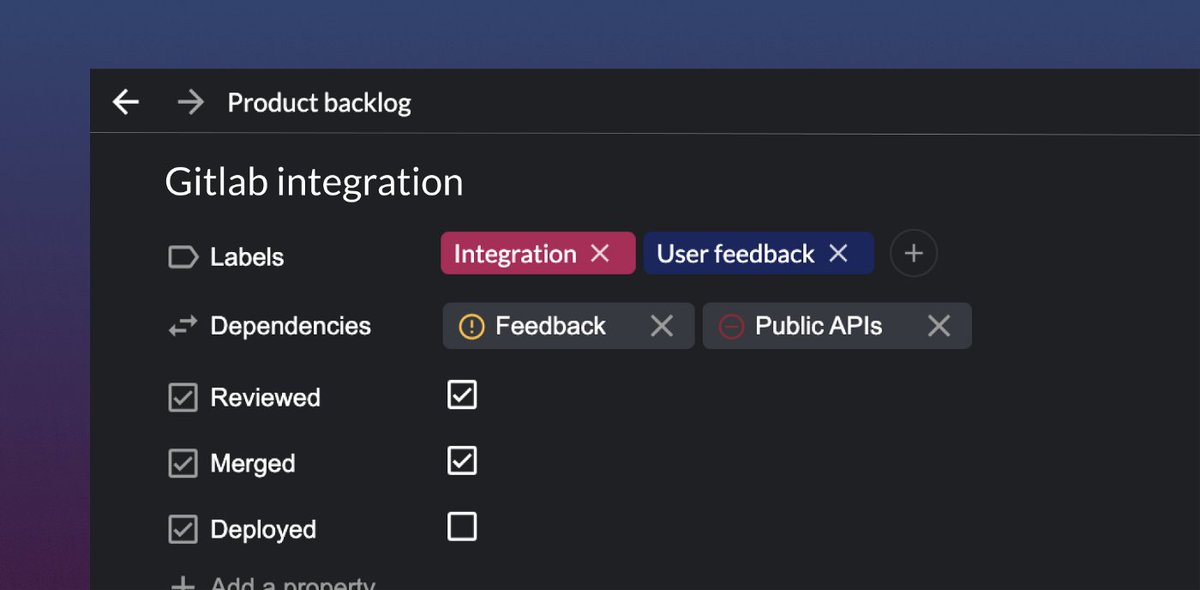Click the Dependencies arrows icon
The width and height of the screenshot is (1200, 590).
coord(182,326)
